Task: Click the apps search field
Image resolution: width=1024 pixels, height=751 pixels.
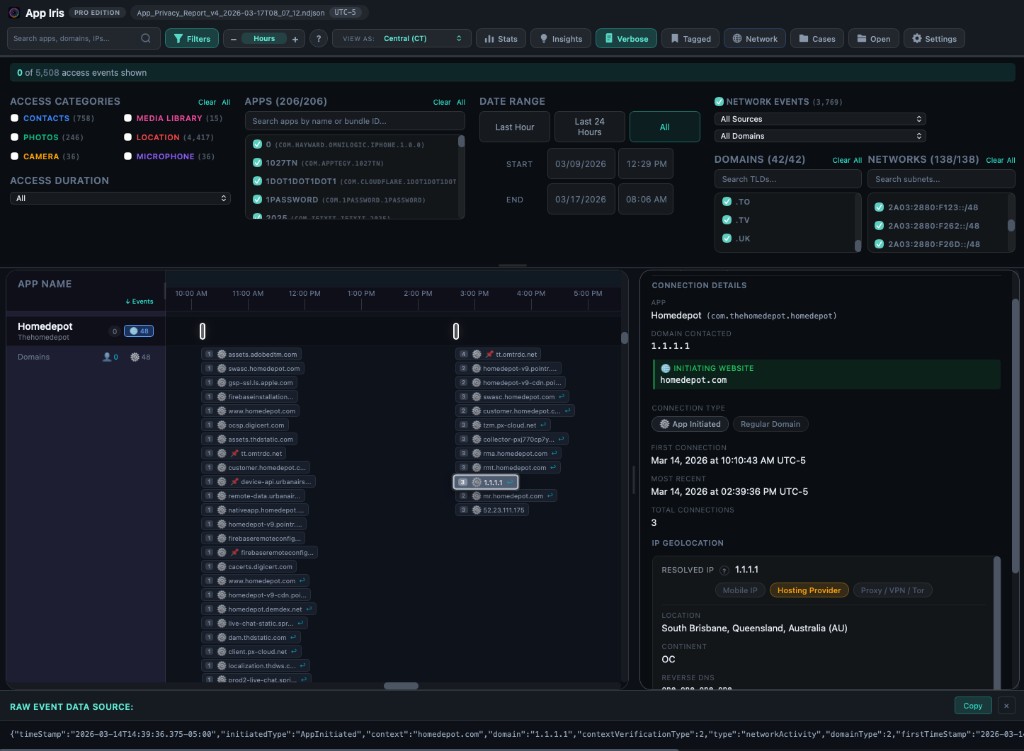Action: [x=355, y=121]
